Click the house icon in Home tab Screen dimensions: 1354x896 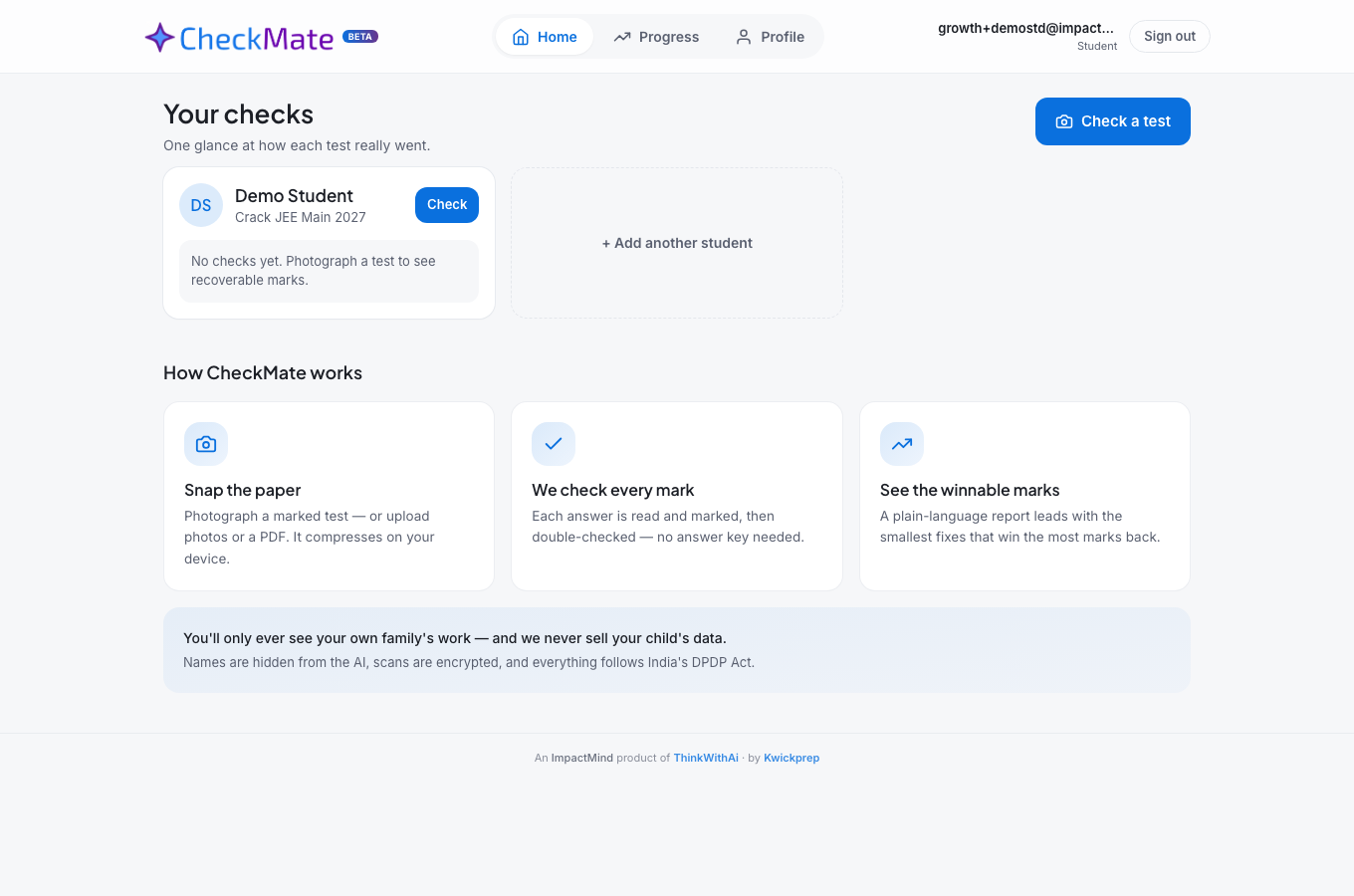(521, 37)
